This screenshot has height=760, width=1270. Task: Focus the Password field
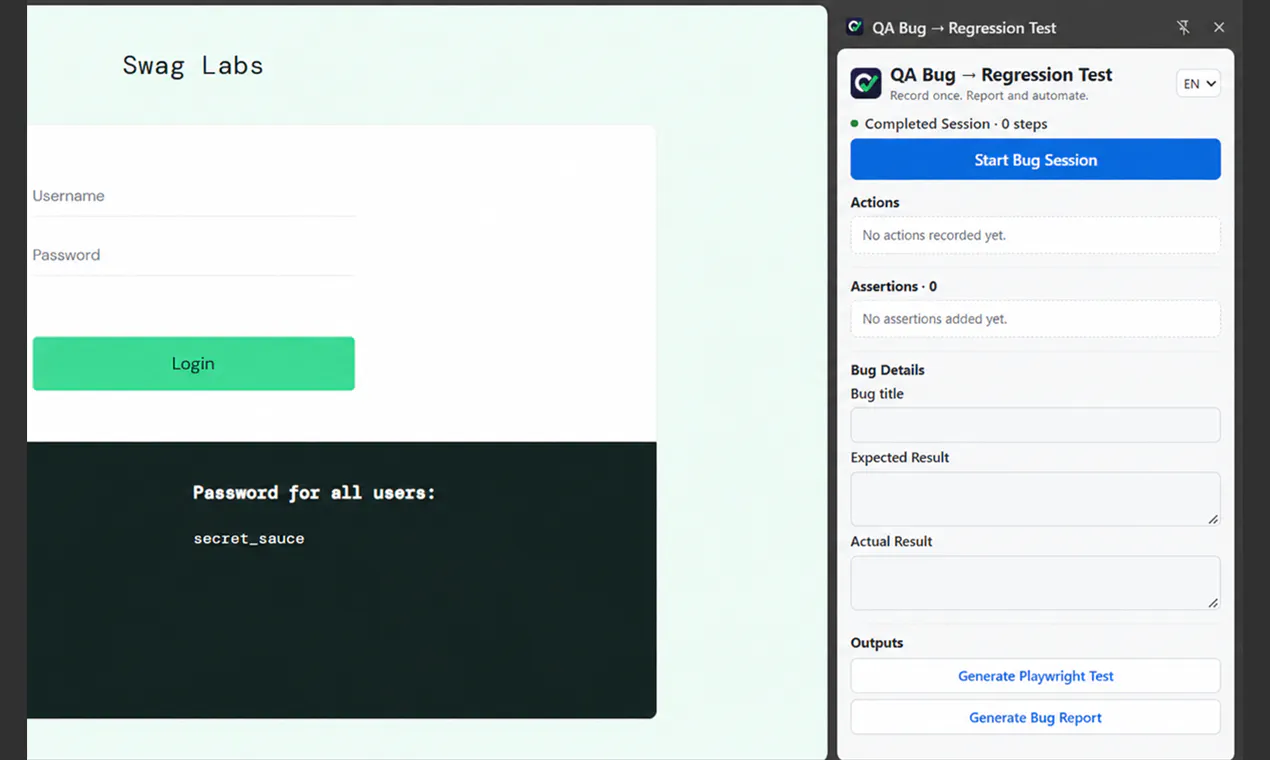[193, 256]
